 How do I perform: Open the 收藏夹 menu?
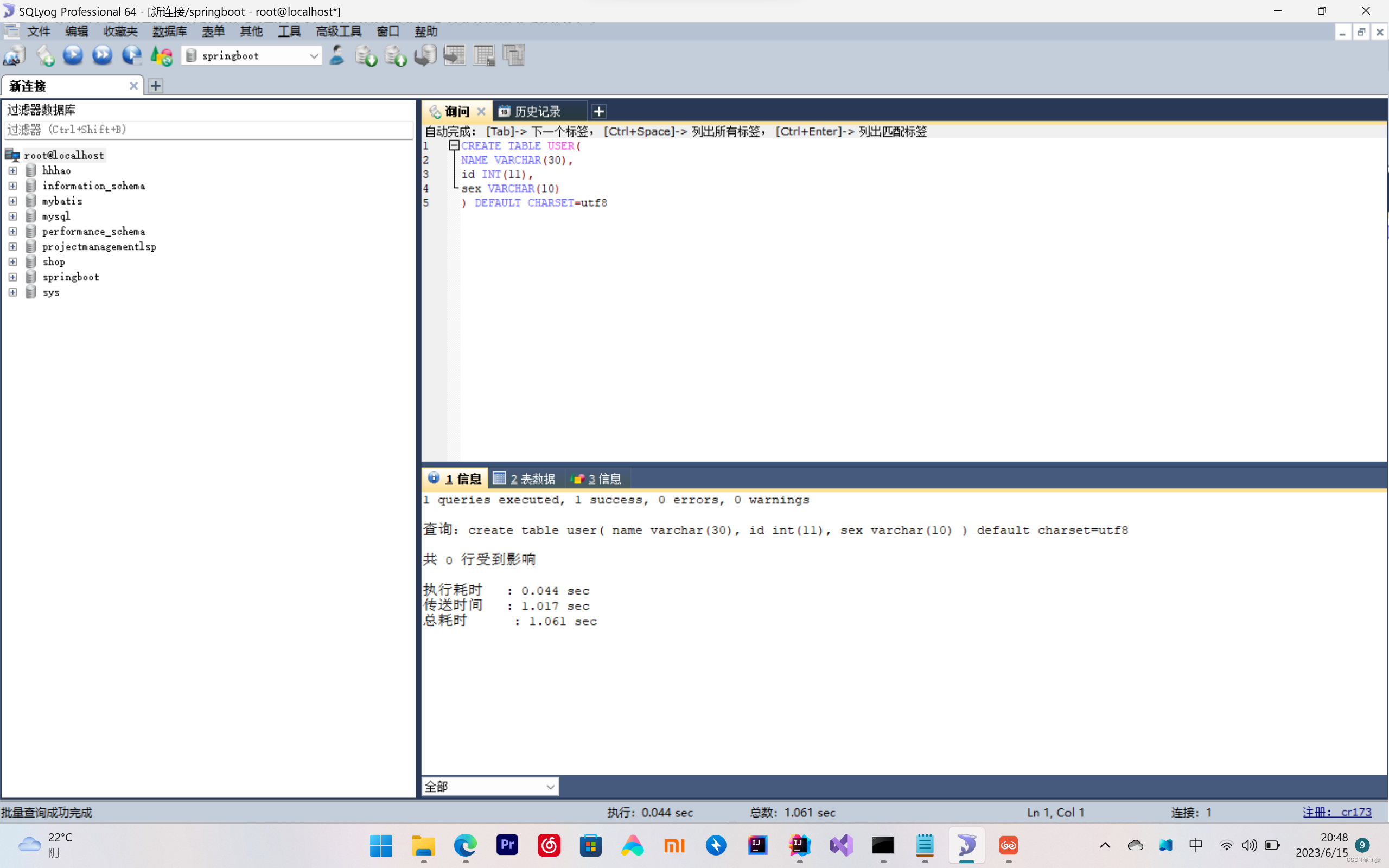[120, 31]
